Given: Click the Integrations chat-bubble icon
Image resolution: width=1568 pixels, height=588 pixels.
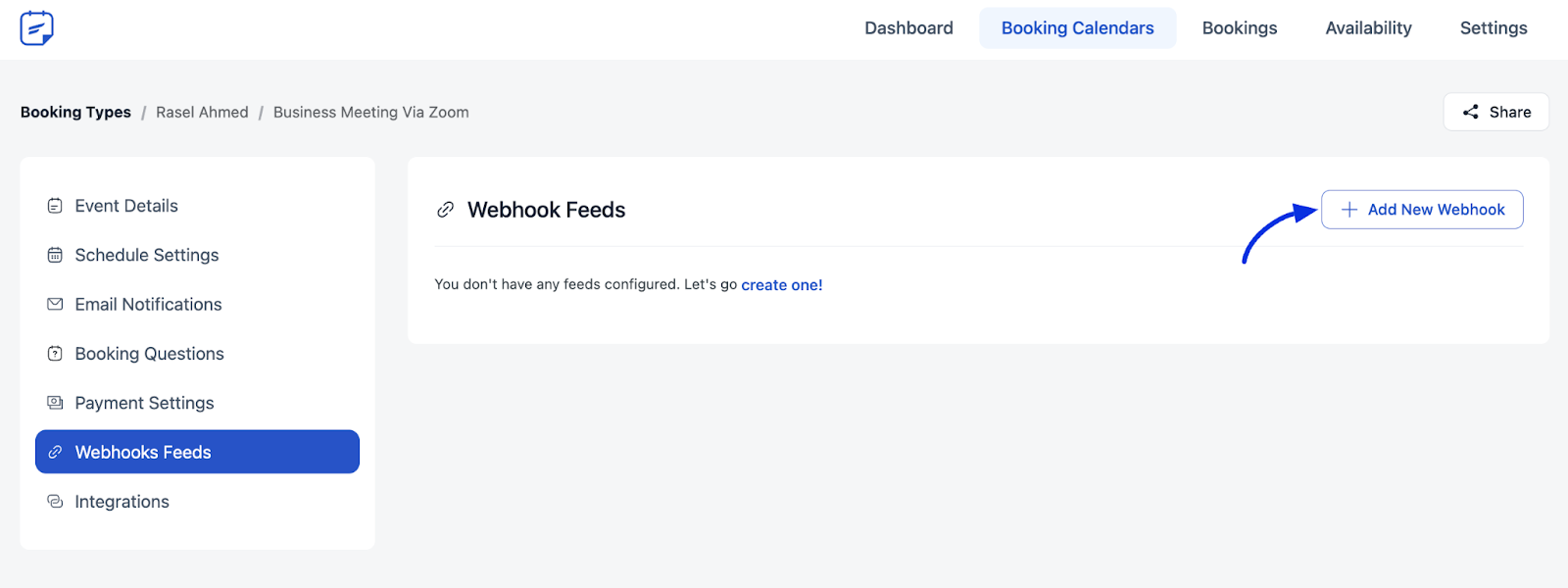Looking at the screenshot, I should (55, 502).
